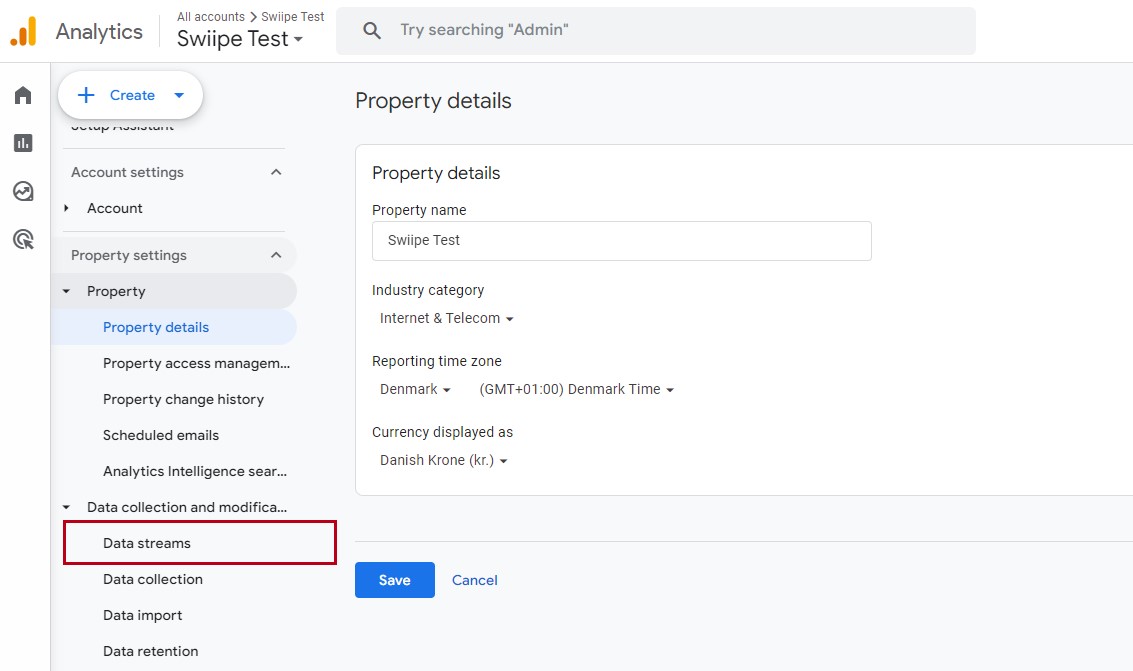Image resolution: width=1133 pixels, height=671 pixels.
Task: Click the plus icon on Create button
Action: pyautogui.click(x=86, y=95)
